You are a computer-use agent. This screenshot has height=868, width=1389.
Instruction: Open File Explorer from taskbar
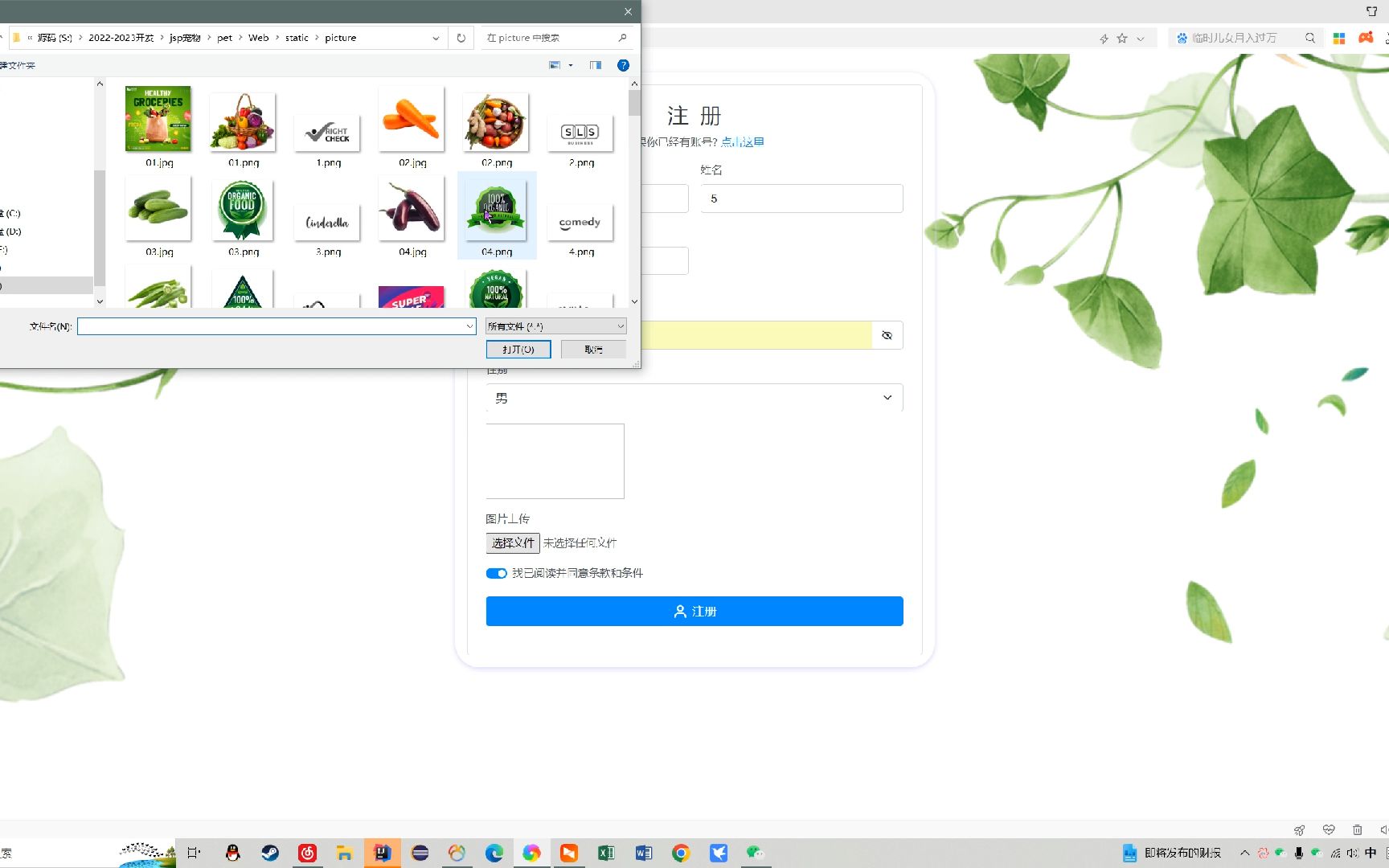pos(345,853)
